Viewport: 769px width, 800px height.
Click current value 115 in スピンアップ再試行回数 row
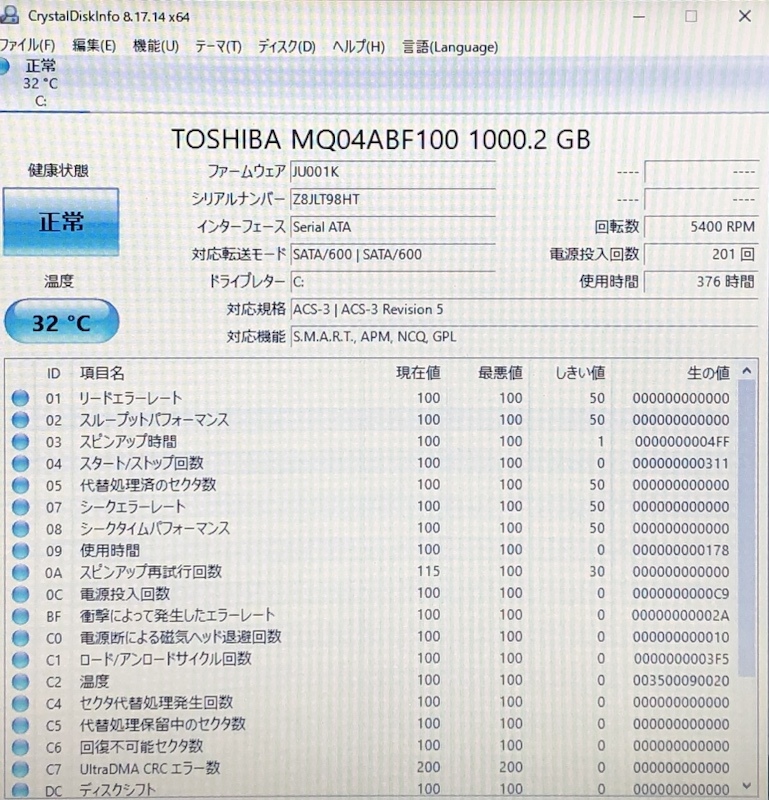(x=429, y=571)
